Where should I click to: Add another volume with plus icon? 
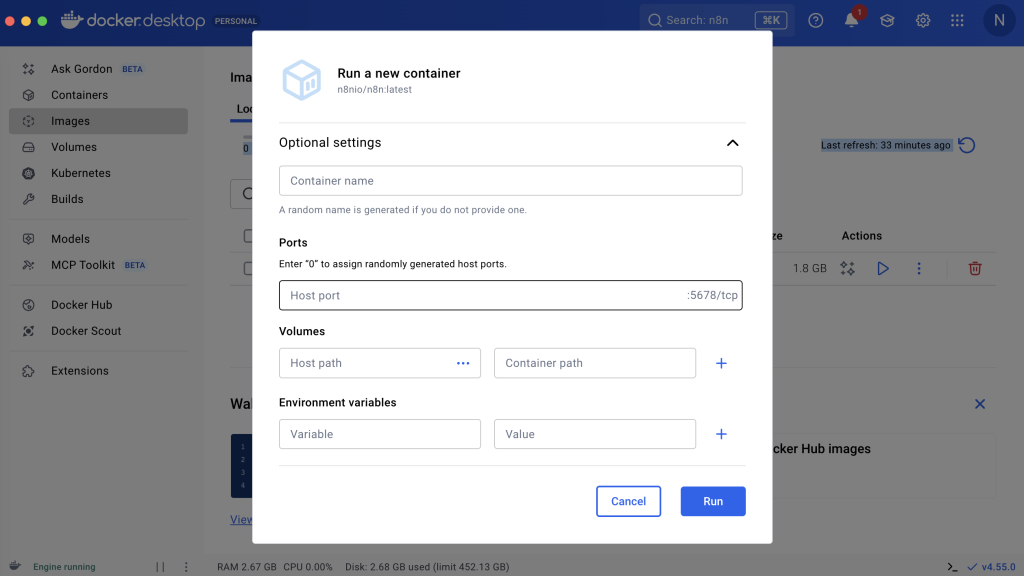pyautogui.click(x=721, y=363)
